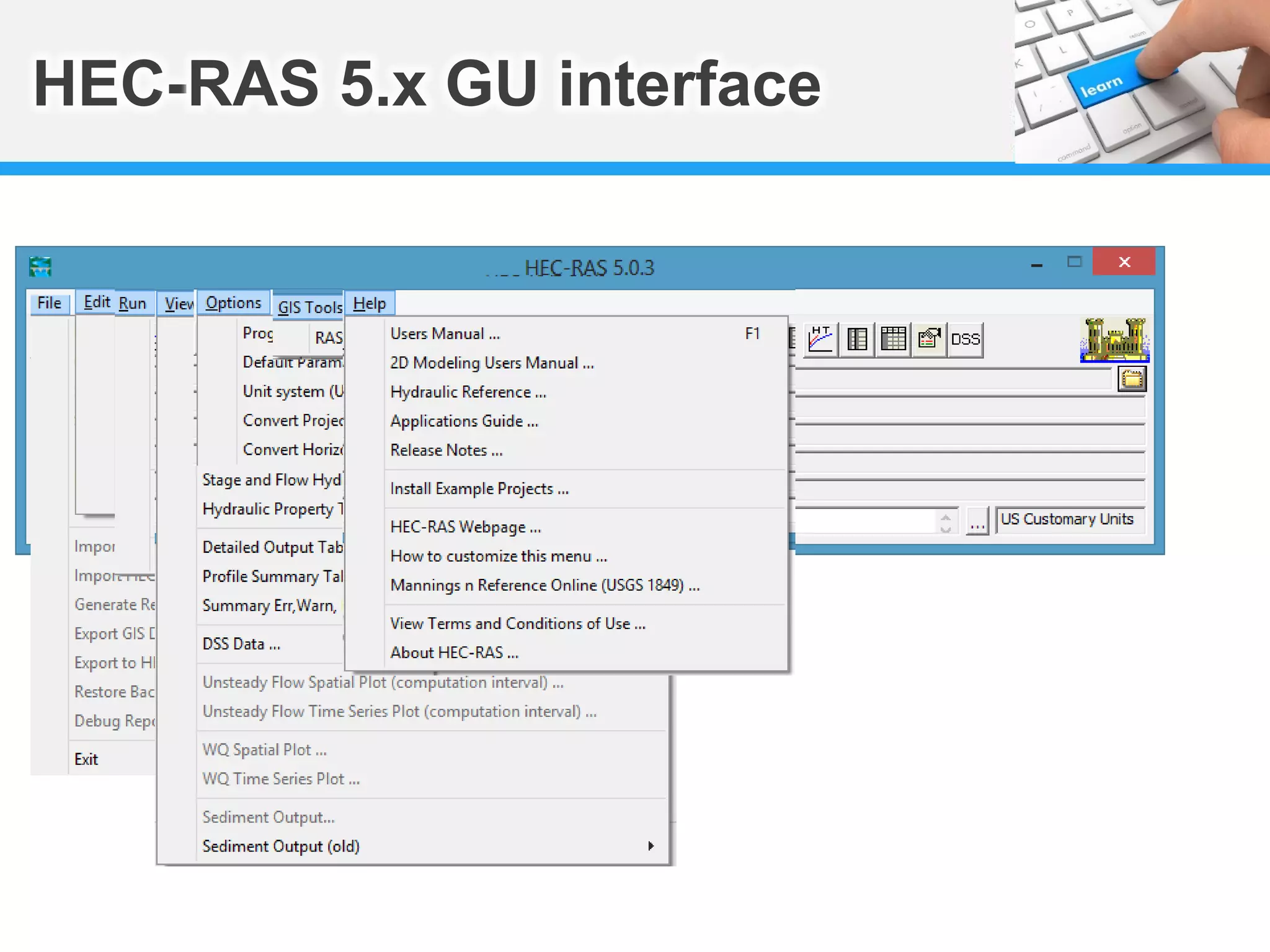Click Army Corps castle logo icon
This screenshot has height=952, width=1270.
(1114, 340)
